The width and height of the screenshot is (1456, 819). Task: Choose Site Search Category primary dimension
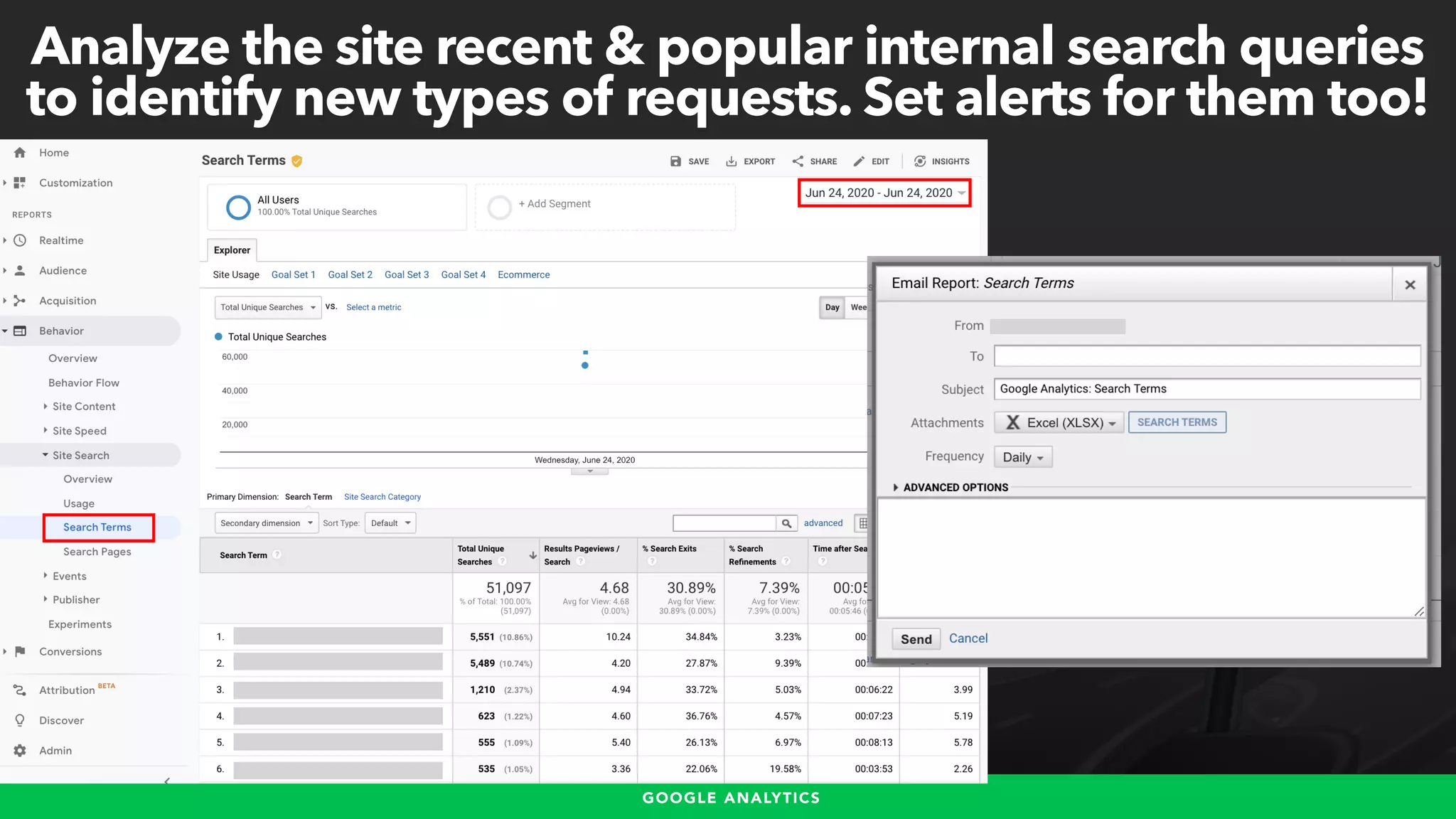pyautogui.click(x=382, y=497)
